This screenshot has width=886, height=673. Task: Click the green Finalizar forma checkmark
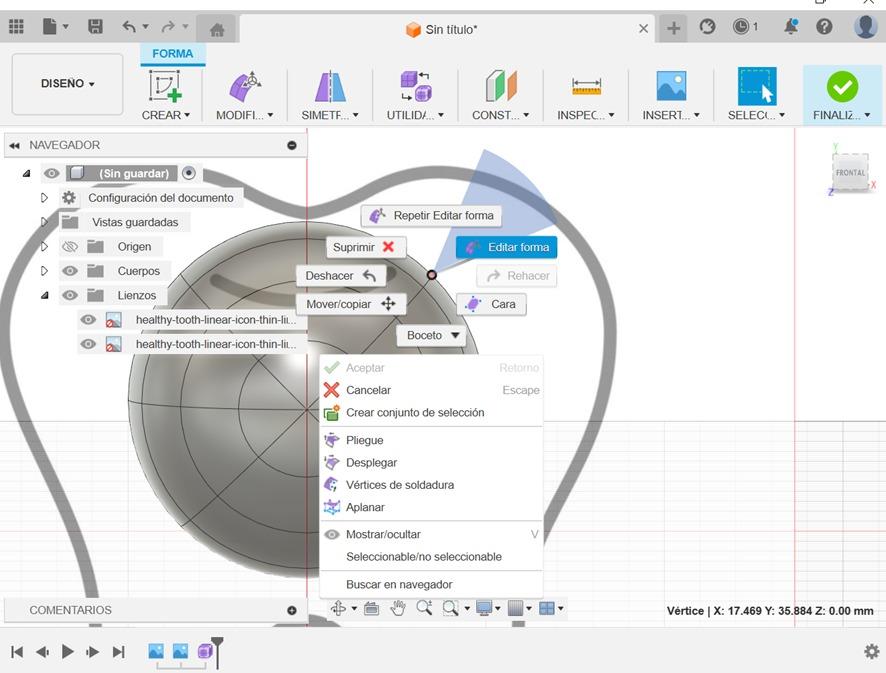pos(842,87)
